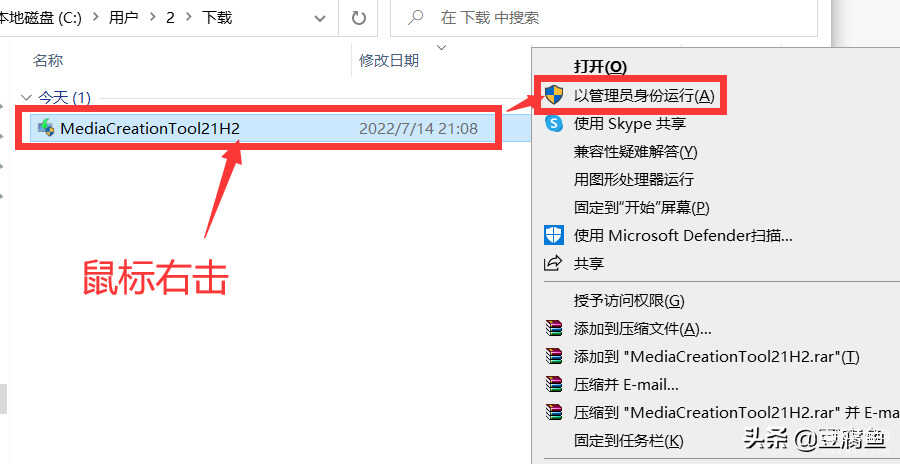Open the address bar history dropdown
This screenshot has height=464, width=900.
[320, 18]
